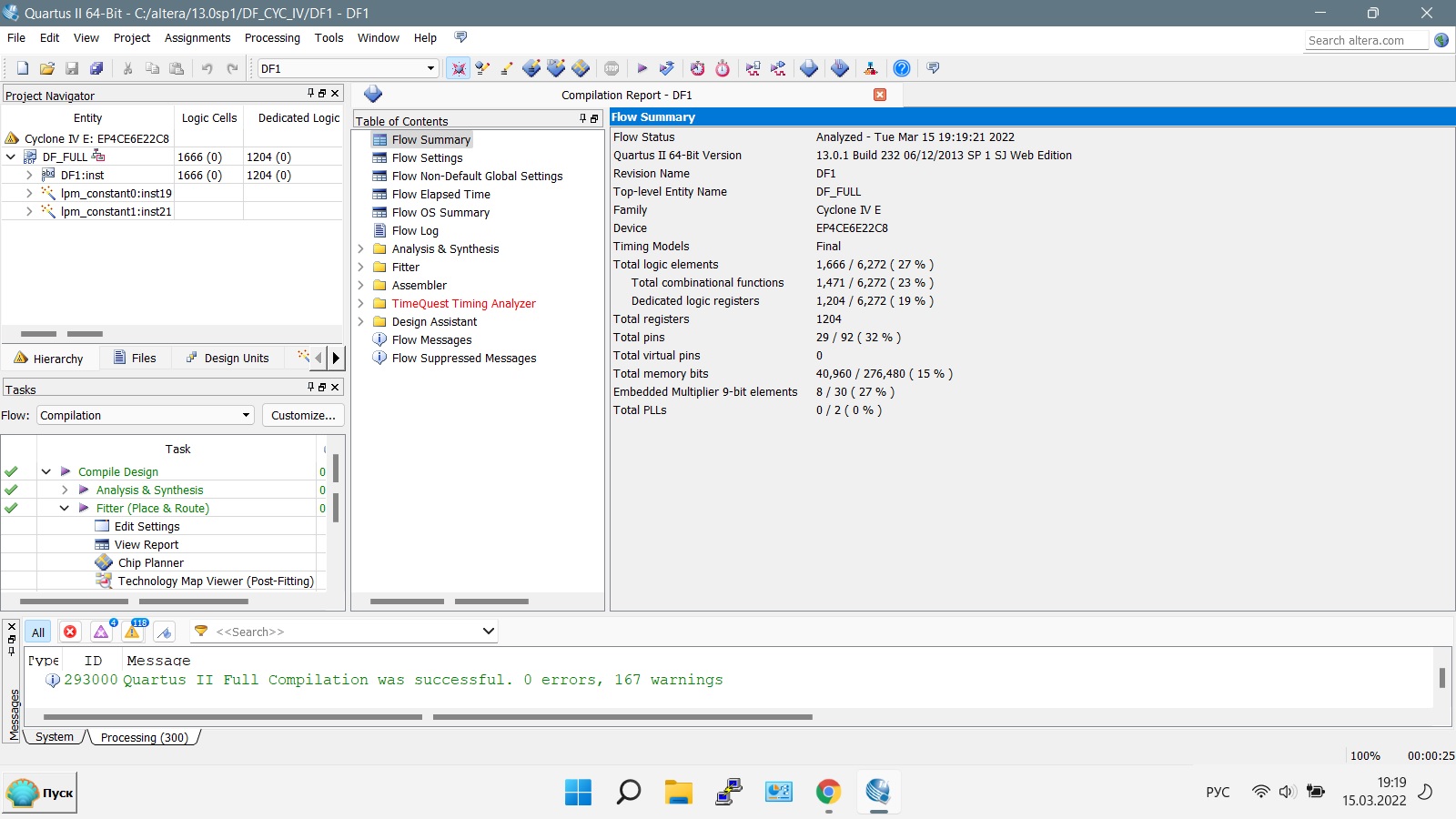Screen dimensions: 1456x819
Task: Open Google Chrome from the taskbar
Action: coord(828,792)
